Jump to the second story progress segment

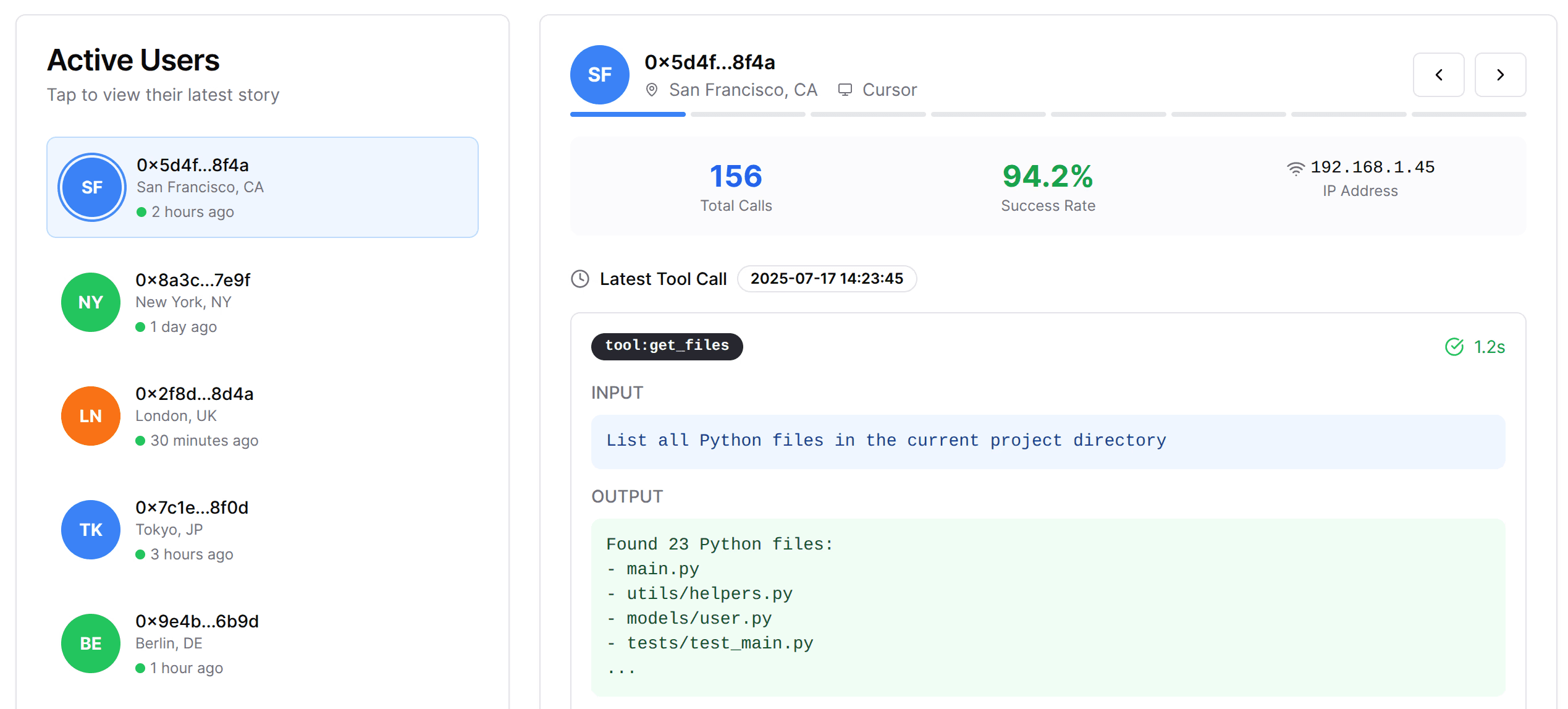pos(748,114)
